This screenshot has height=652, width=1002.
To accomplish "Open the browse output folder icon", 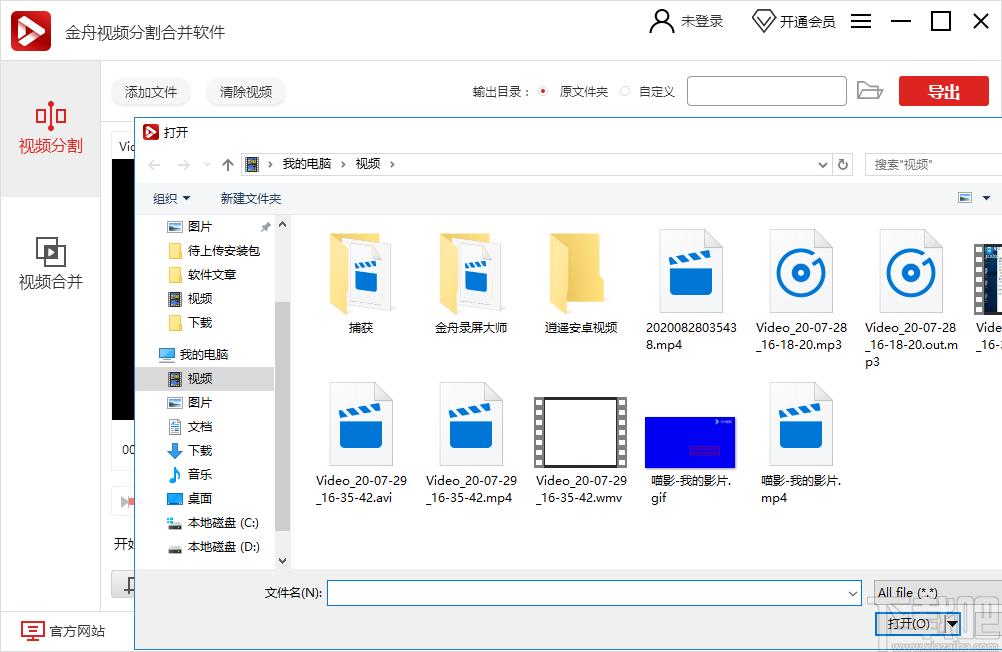I will click(x=869, y=90).
